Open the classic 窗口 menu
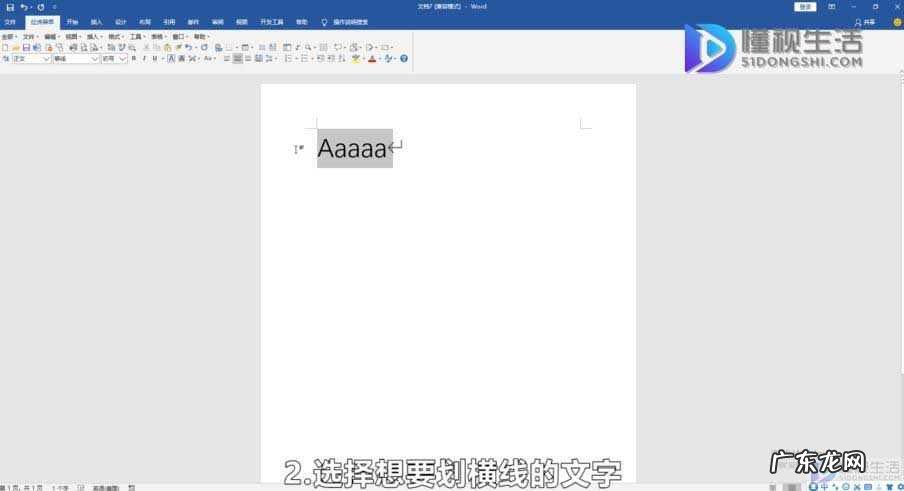 click(x=180, y=37)
